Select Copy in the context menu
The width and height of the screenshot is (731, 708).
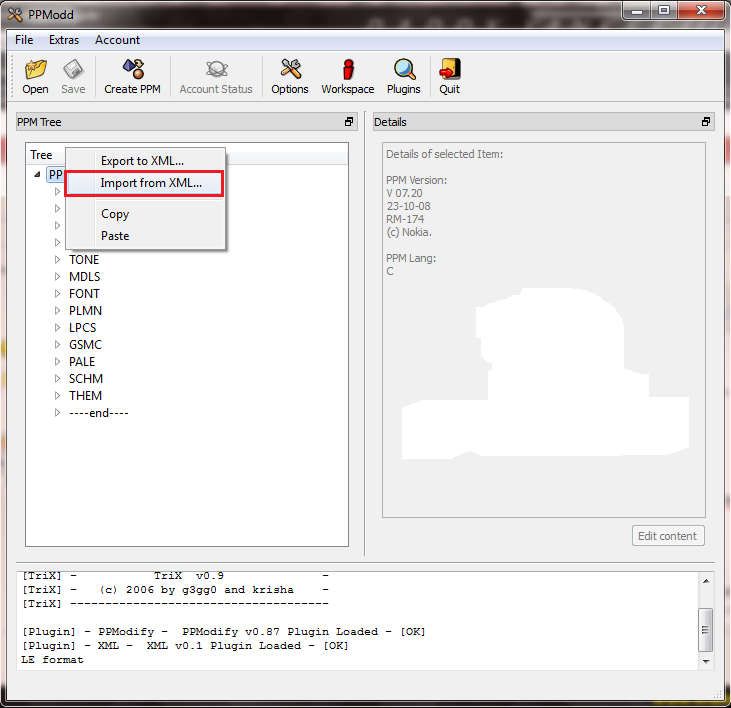[x=145, y=214]
